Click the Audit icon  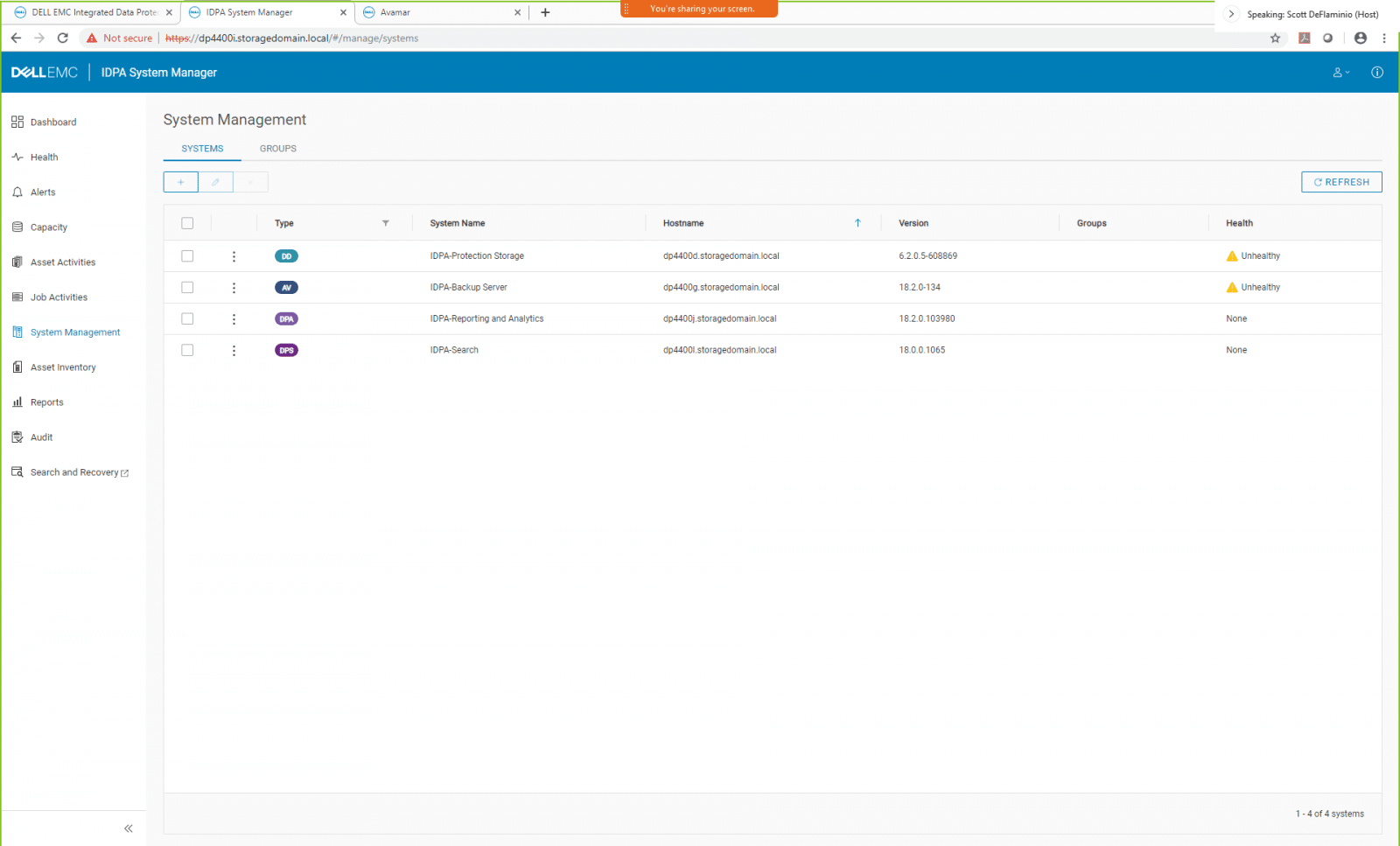[x=17, y=437]
